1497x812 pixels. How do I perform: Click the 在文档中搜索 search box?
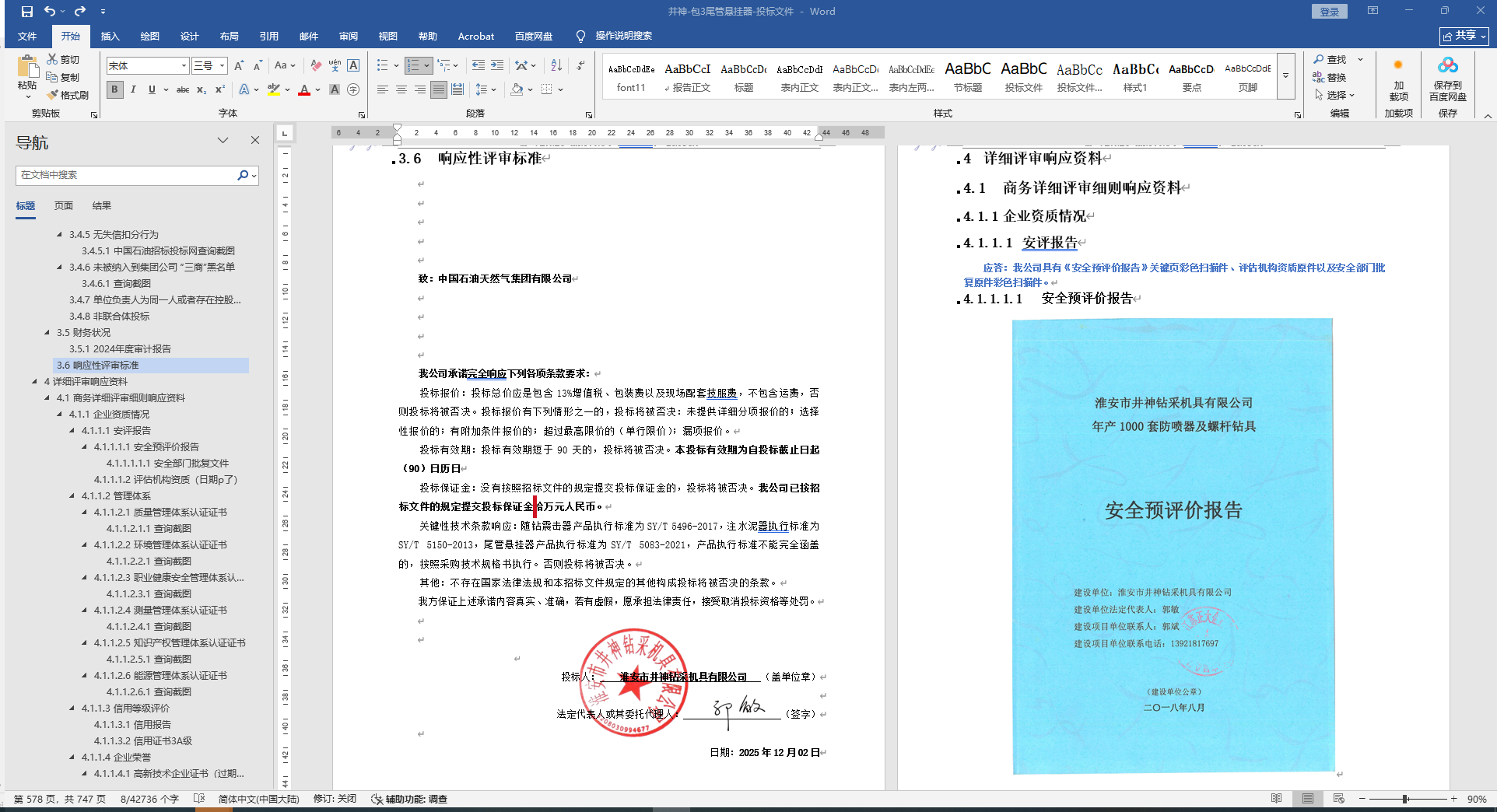127,175
